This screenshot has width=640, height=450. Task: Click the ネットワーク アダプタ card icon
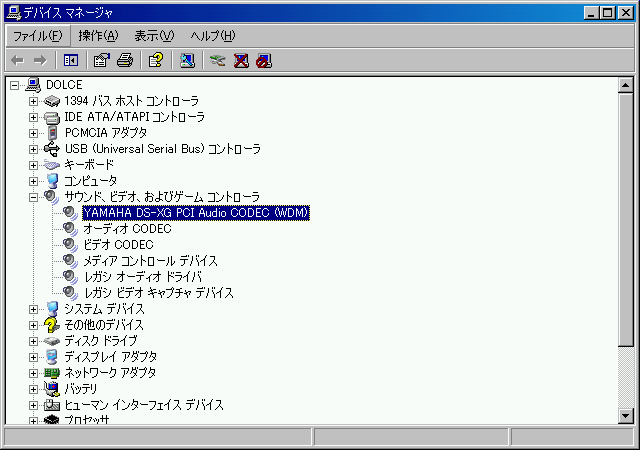tap(52, 373)
